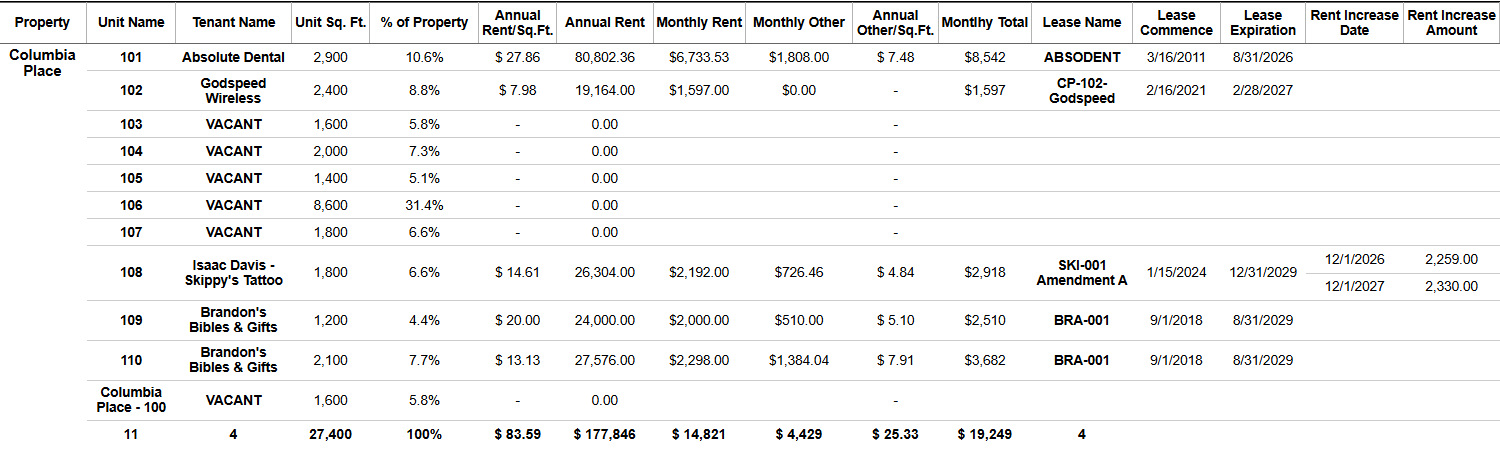Click the Absolute Dental tenant cell
1500x467 pixels.
[x=233, y=57]
